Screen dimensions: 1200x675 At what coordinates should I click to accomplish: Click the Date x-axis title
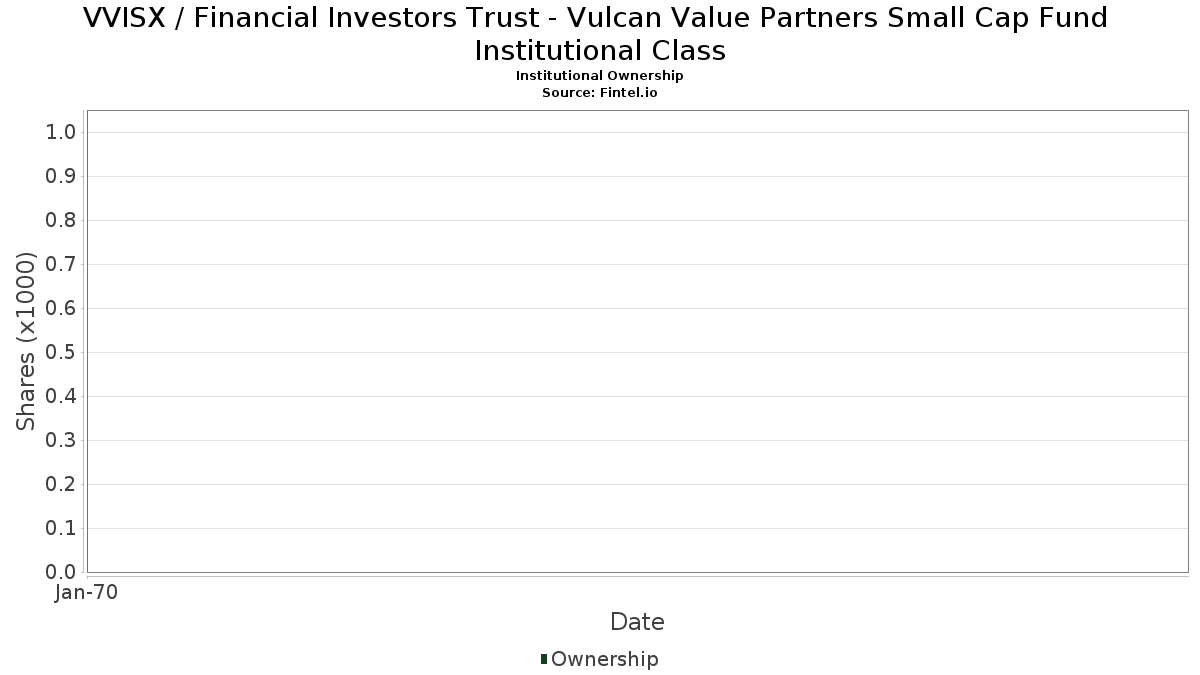point(637,622)
